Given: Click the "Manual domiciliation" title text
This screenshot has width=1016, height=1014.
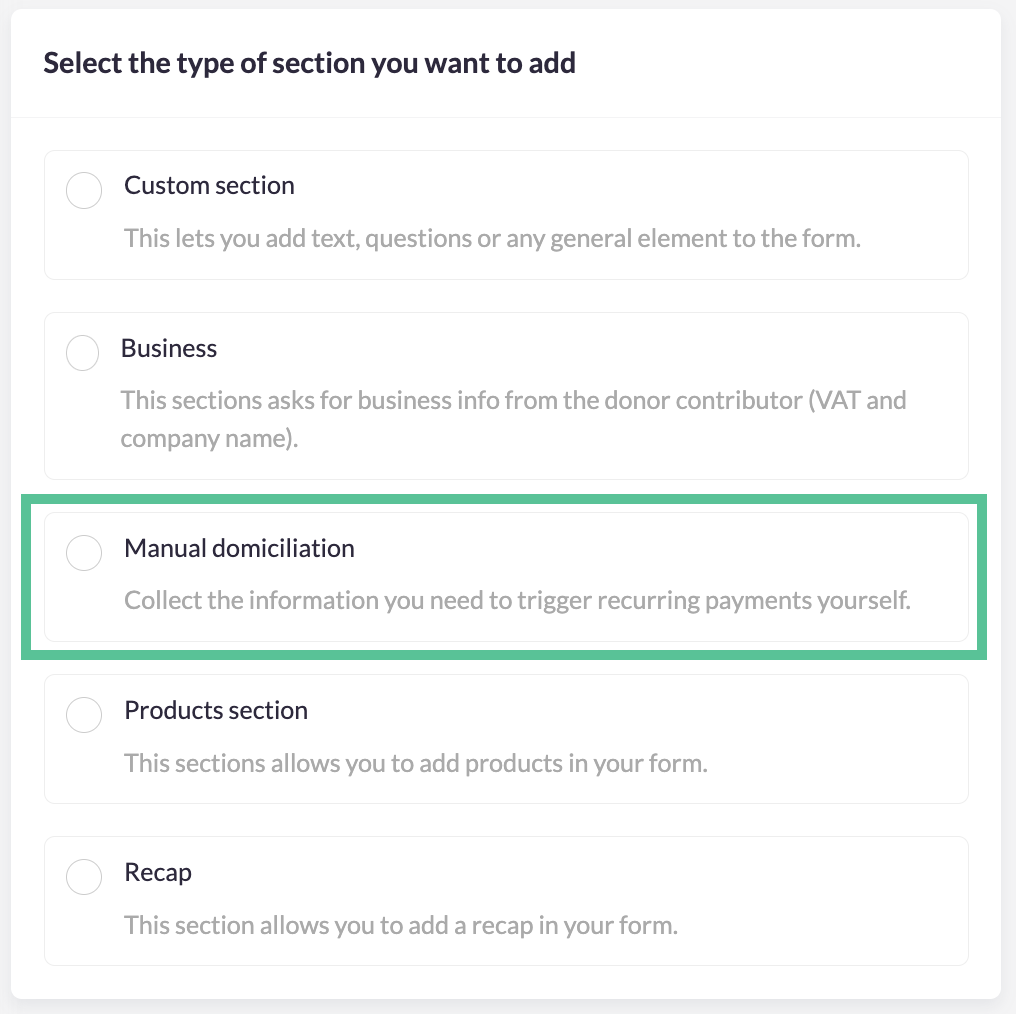Looking at the screenshot, I should pos(239,548).
